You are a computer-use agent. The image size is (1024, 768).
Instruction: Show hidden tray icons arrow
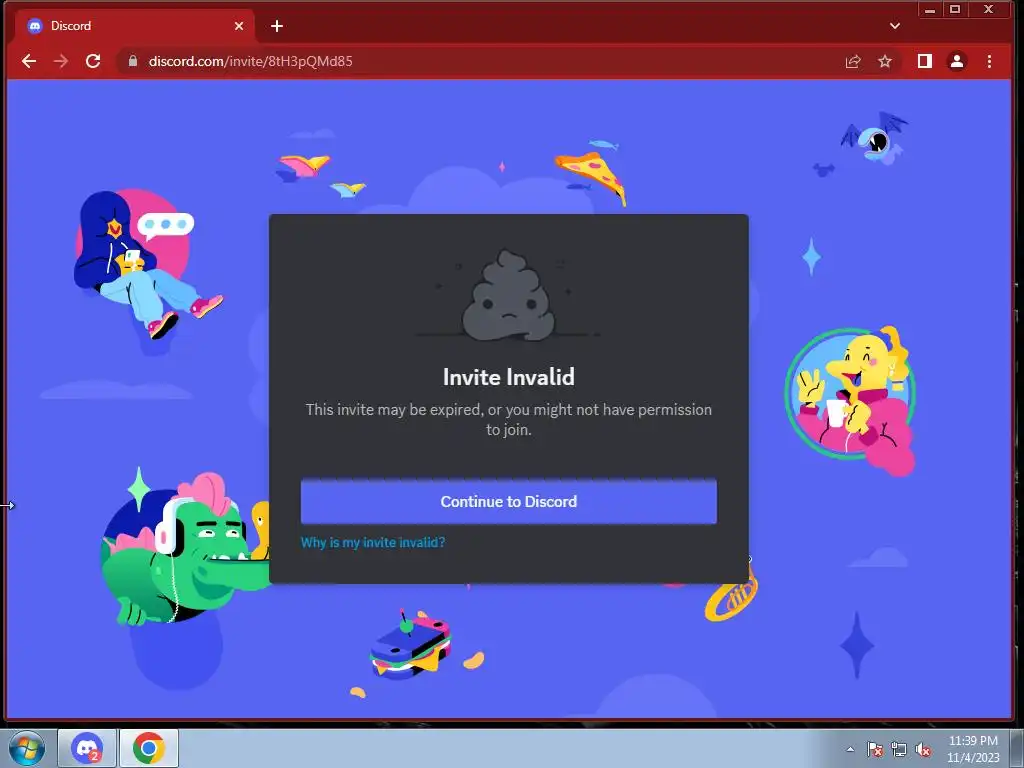tap(850, 749)
